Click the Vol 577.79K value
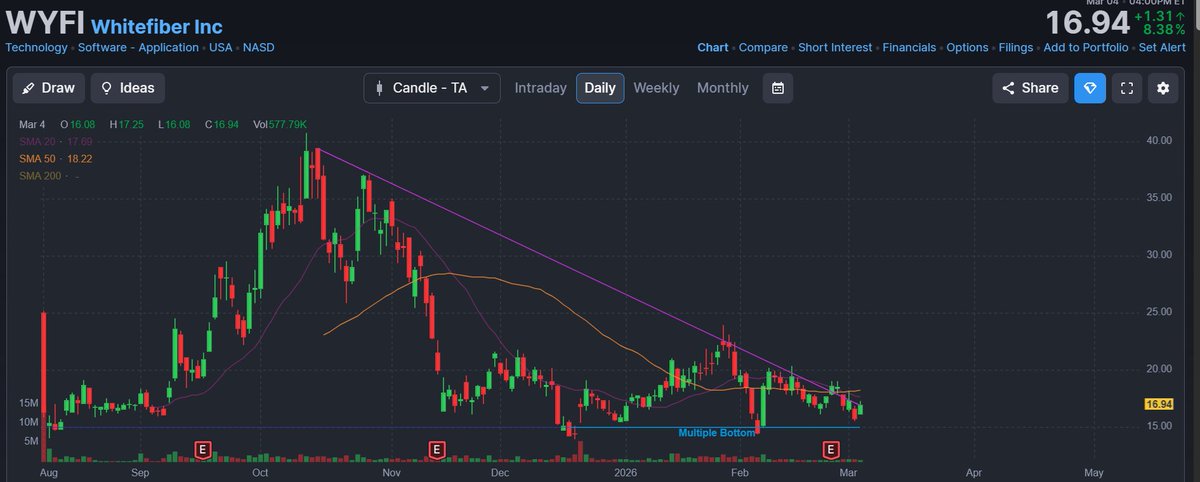The height and width of the screenshot is (482, 1200). [279, 124]
